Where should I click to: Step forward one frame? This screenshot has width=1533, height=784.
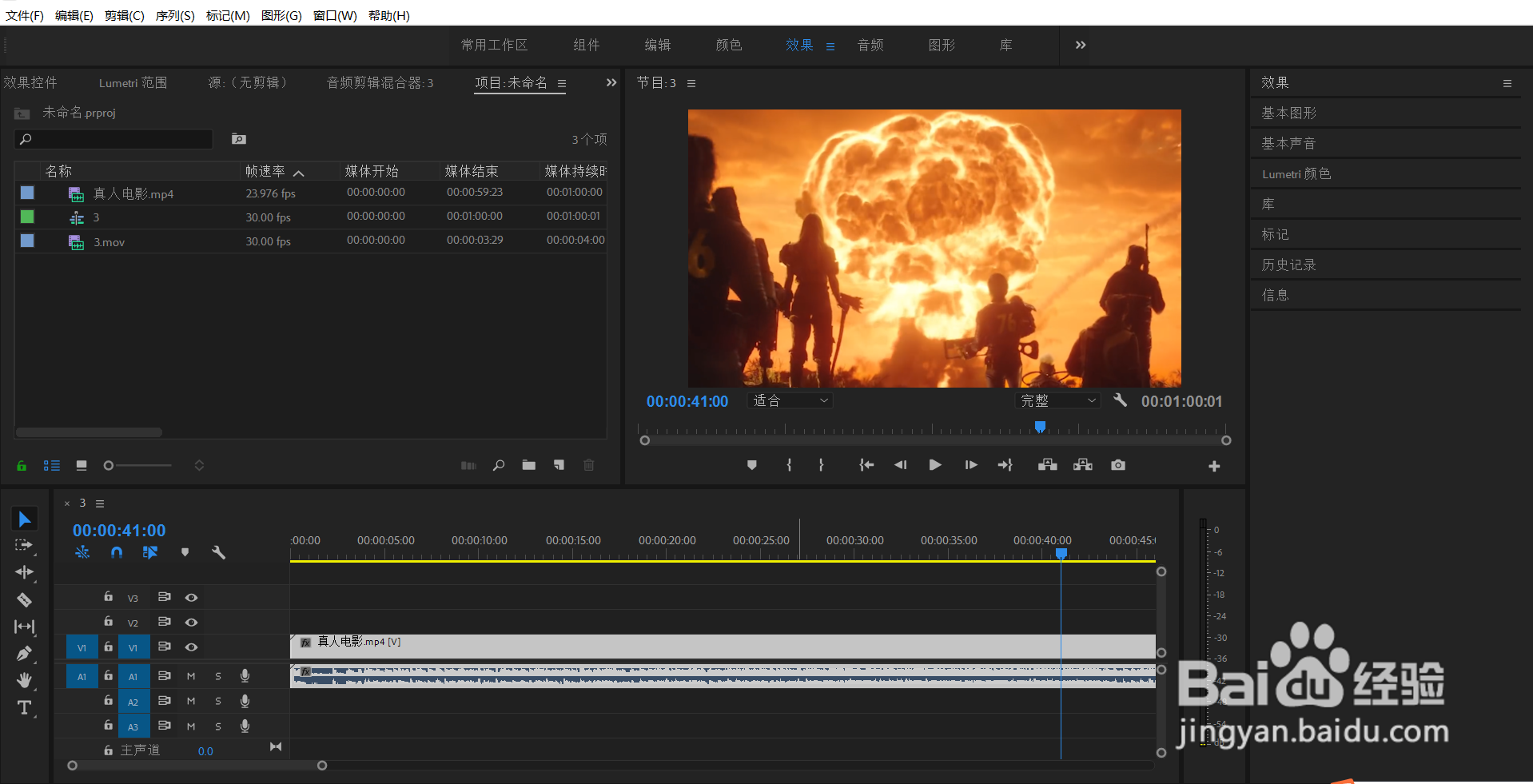point(971,465)
